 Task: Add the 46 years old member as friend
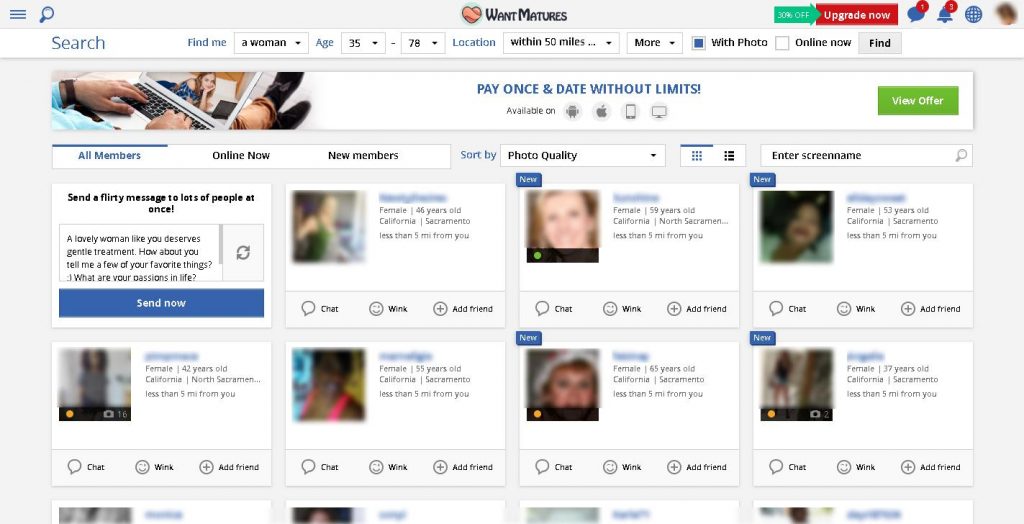(x=463, y=308)
